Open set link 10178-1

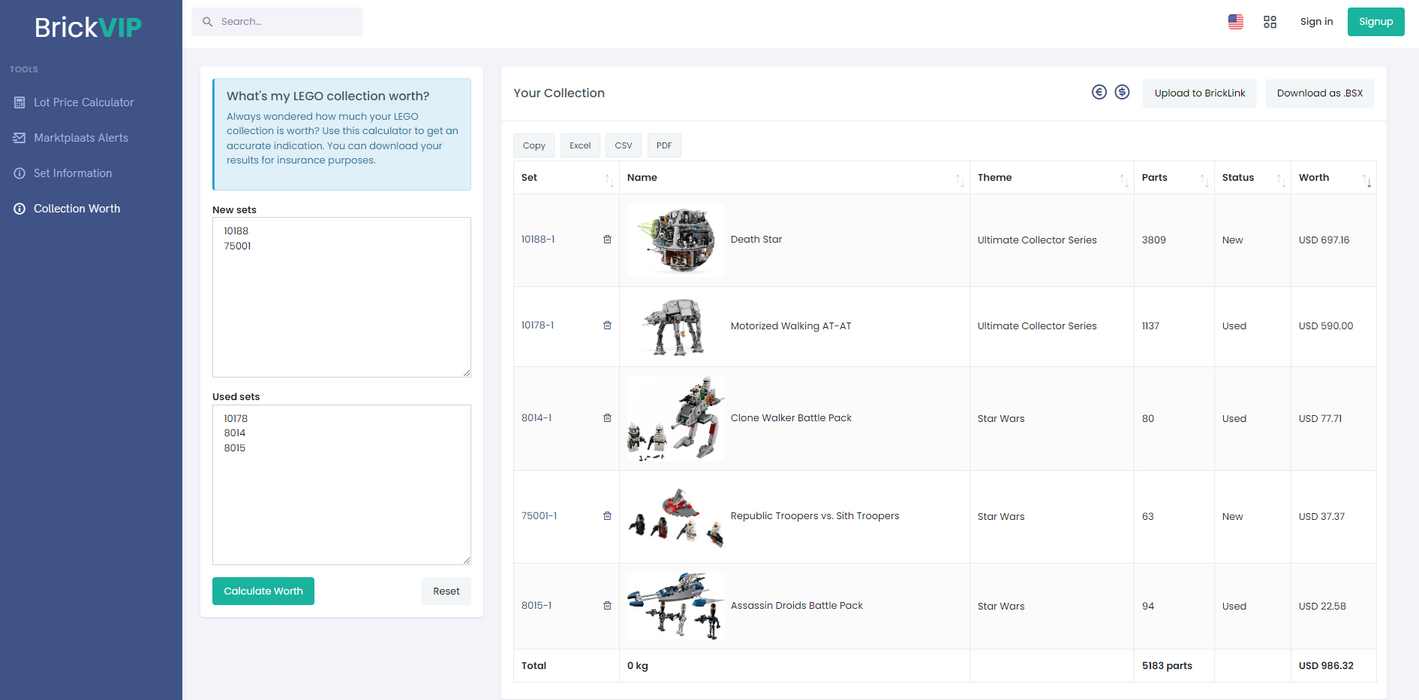538,326
